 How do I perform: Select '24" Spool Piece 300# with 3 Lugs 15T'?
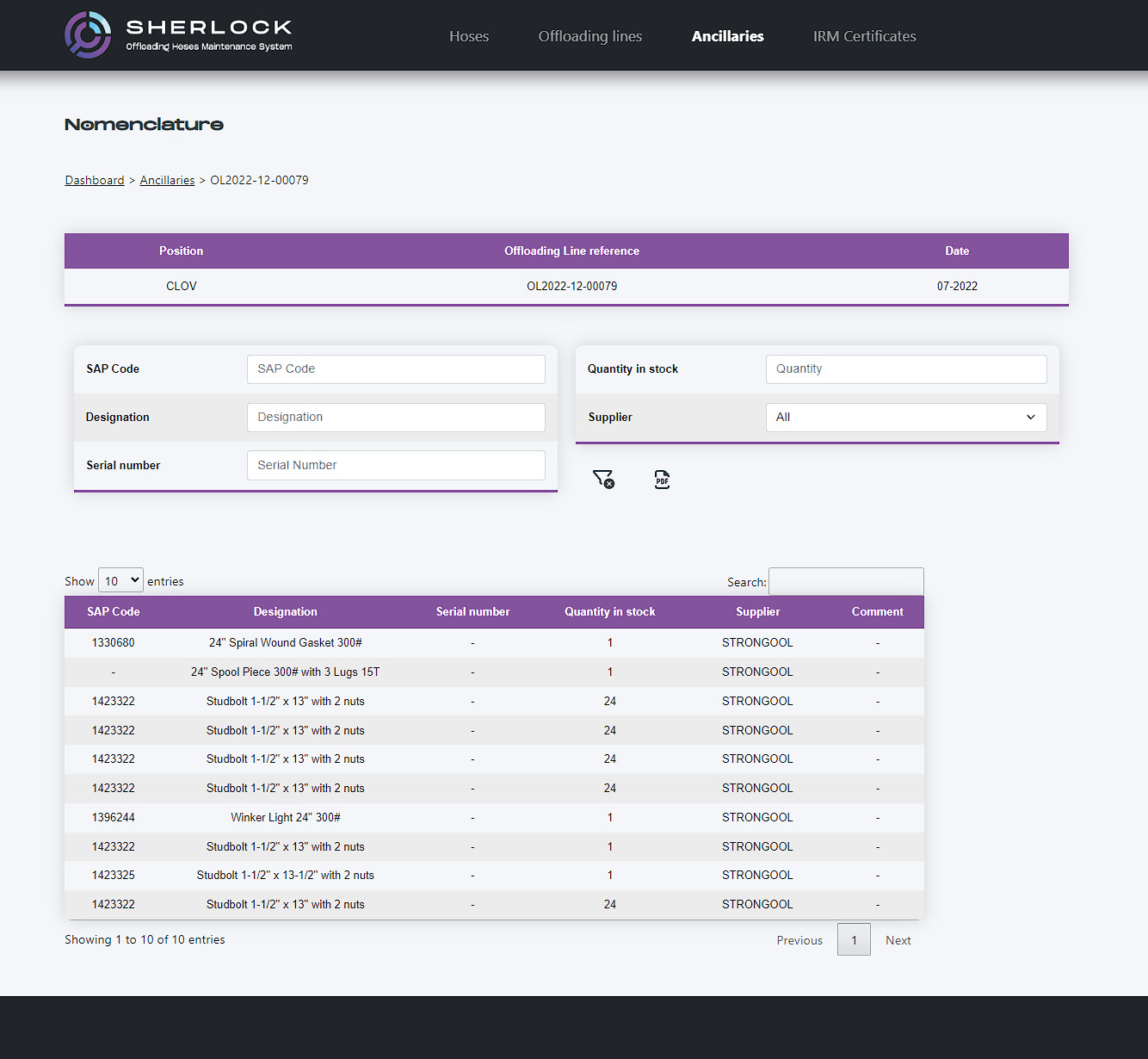pos(286,672)
